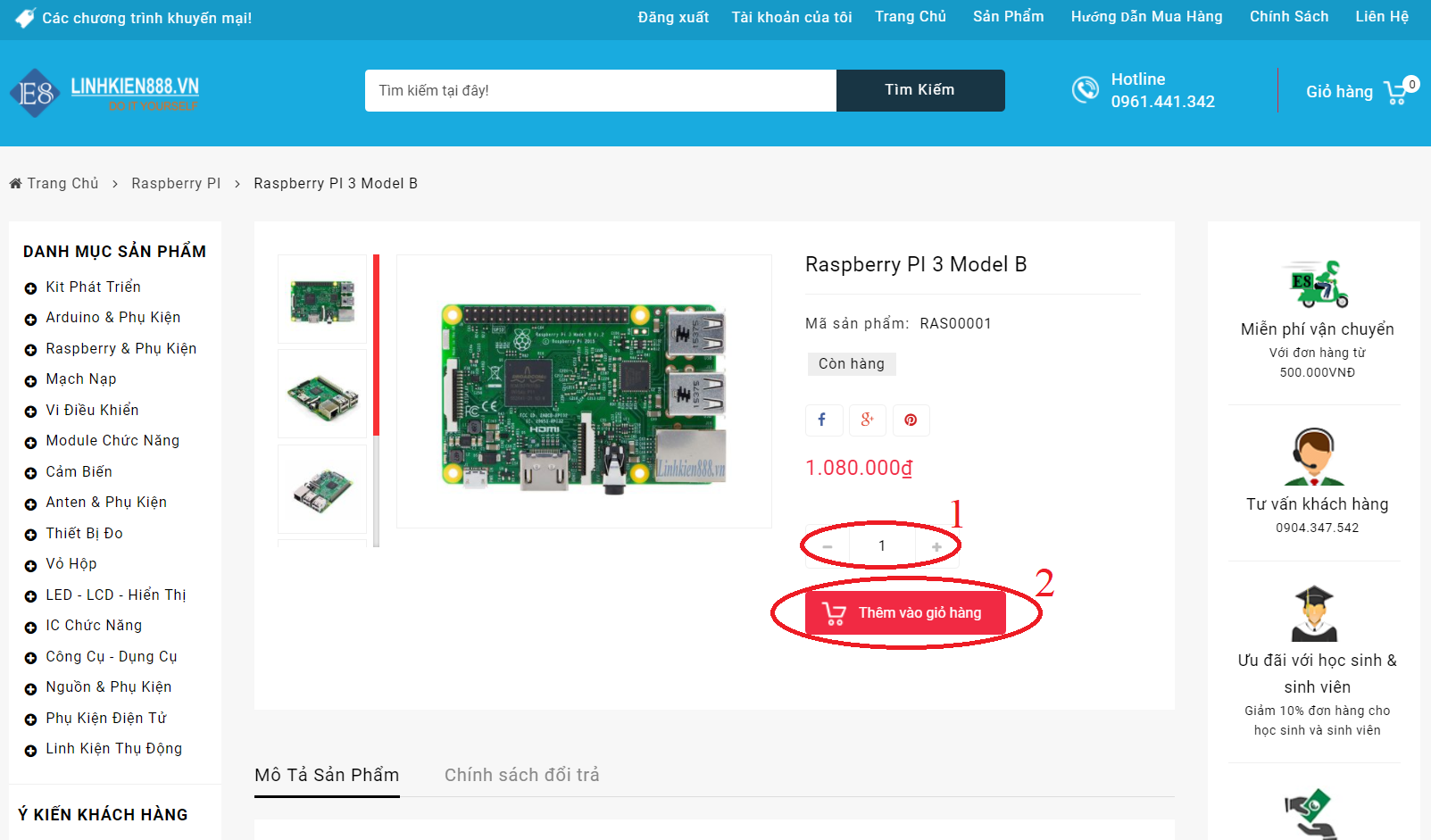Open IC Chức Năng category
The width and height of the screenshot is (1431, 840).
[94, 626]
